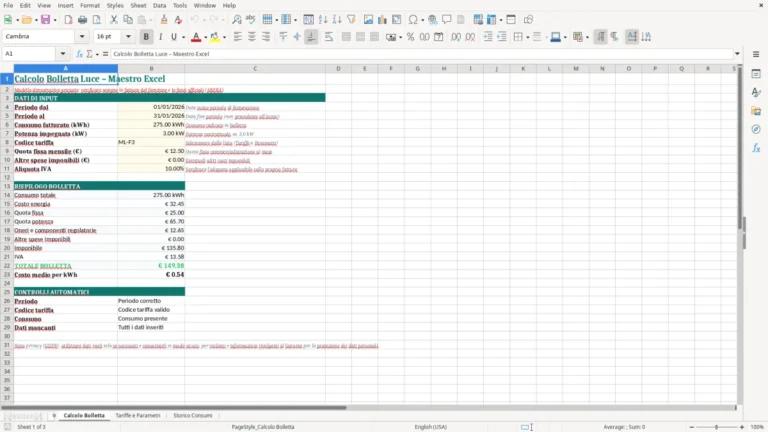Open Find and Replace
Image resolution: width=768 pixels, height=432 pixels.
point(237,20)
